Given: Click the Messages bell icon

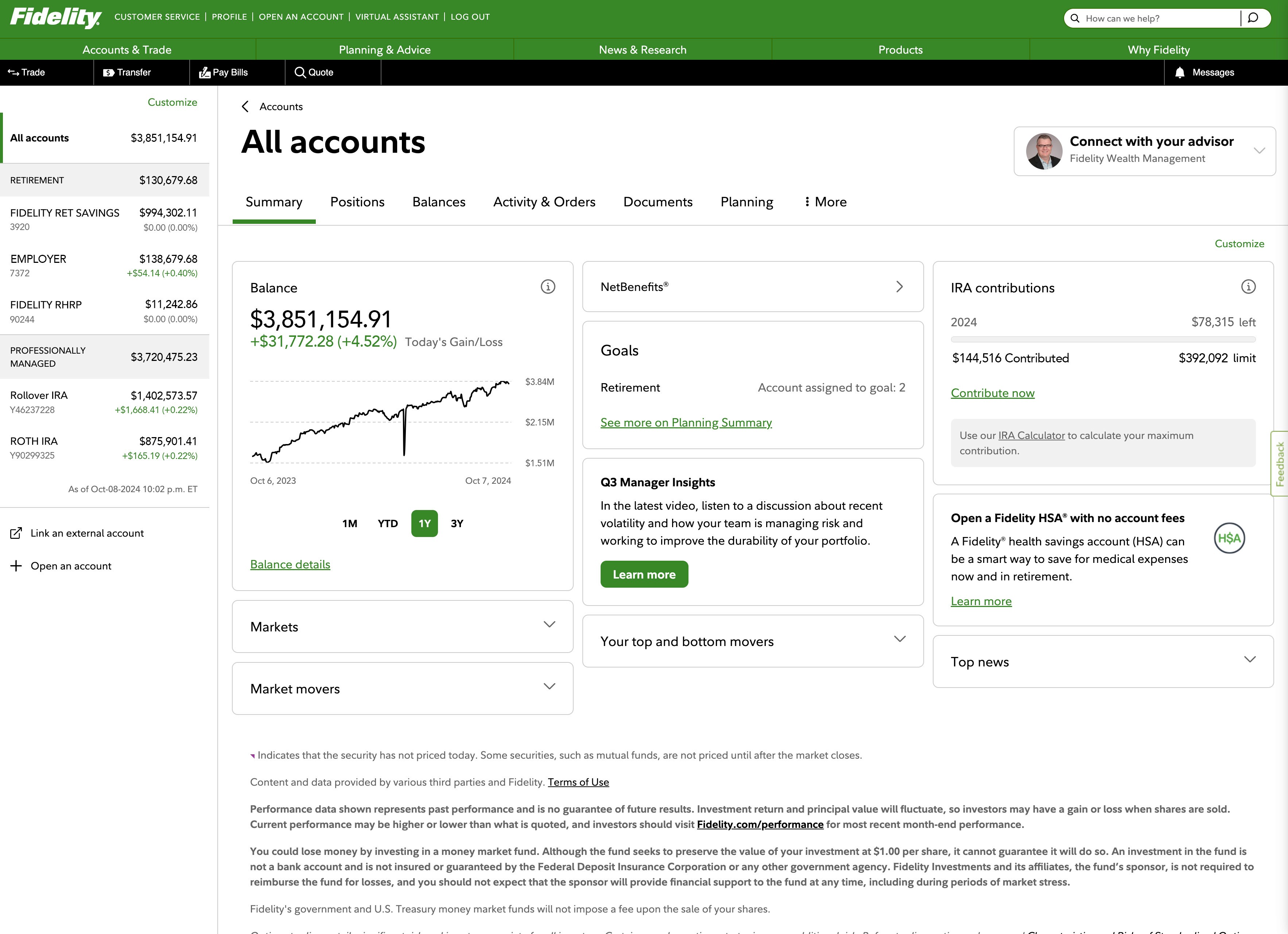Looking at the screenshot, I should coord(1180,73).
